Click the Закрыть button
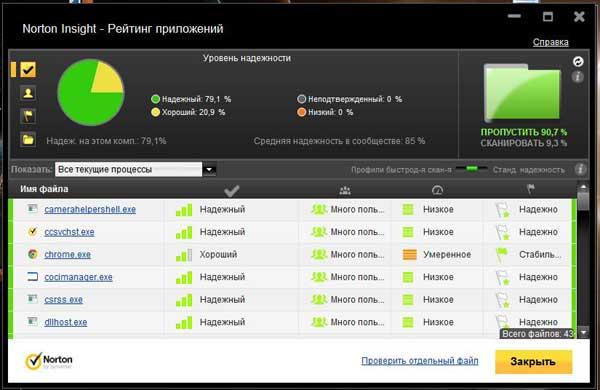 click(533, 362)
